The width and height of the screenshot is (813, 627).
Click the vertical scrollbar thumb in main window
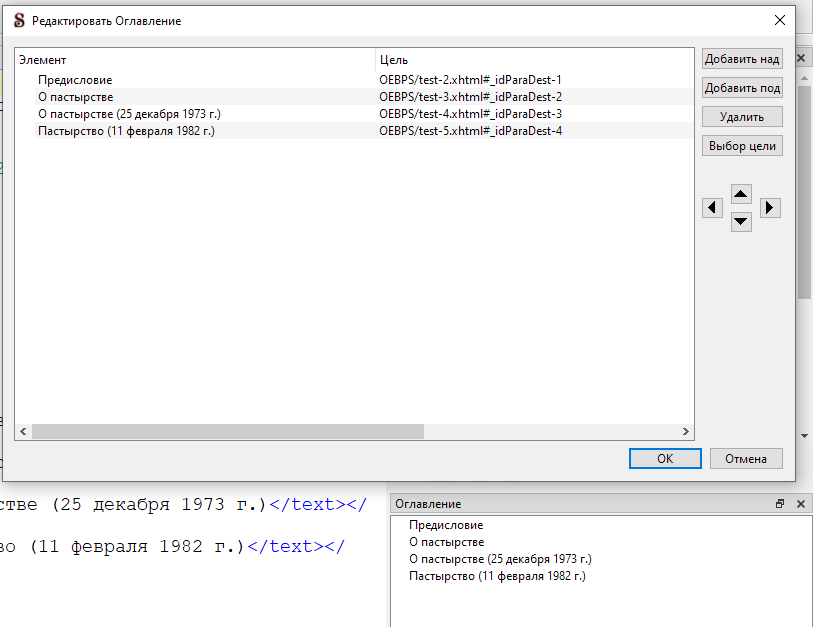804,192
